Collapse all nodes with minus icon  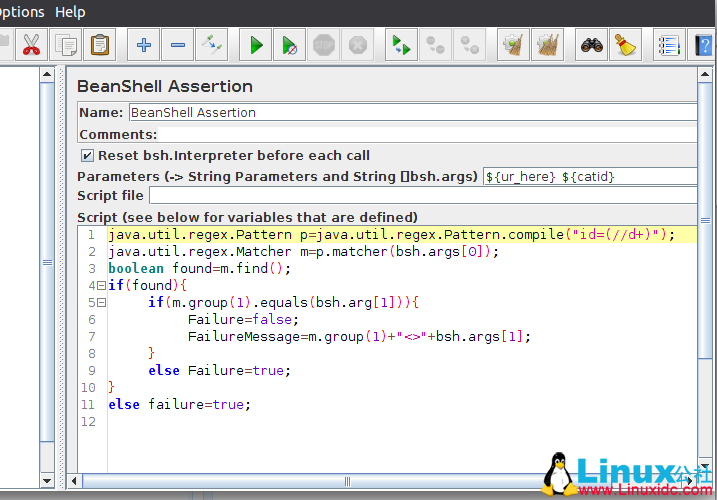(177, 45)
